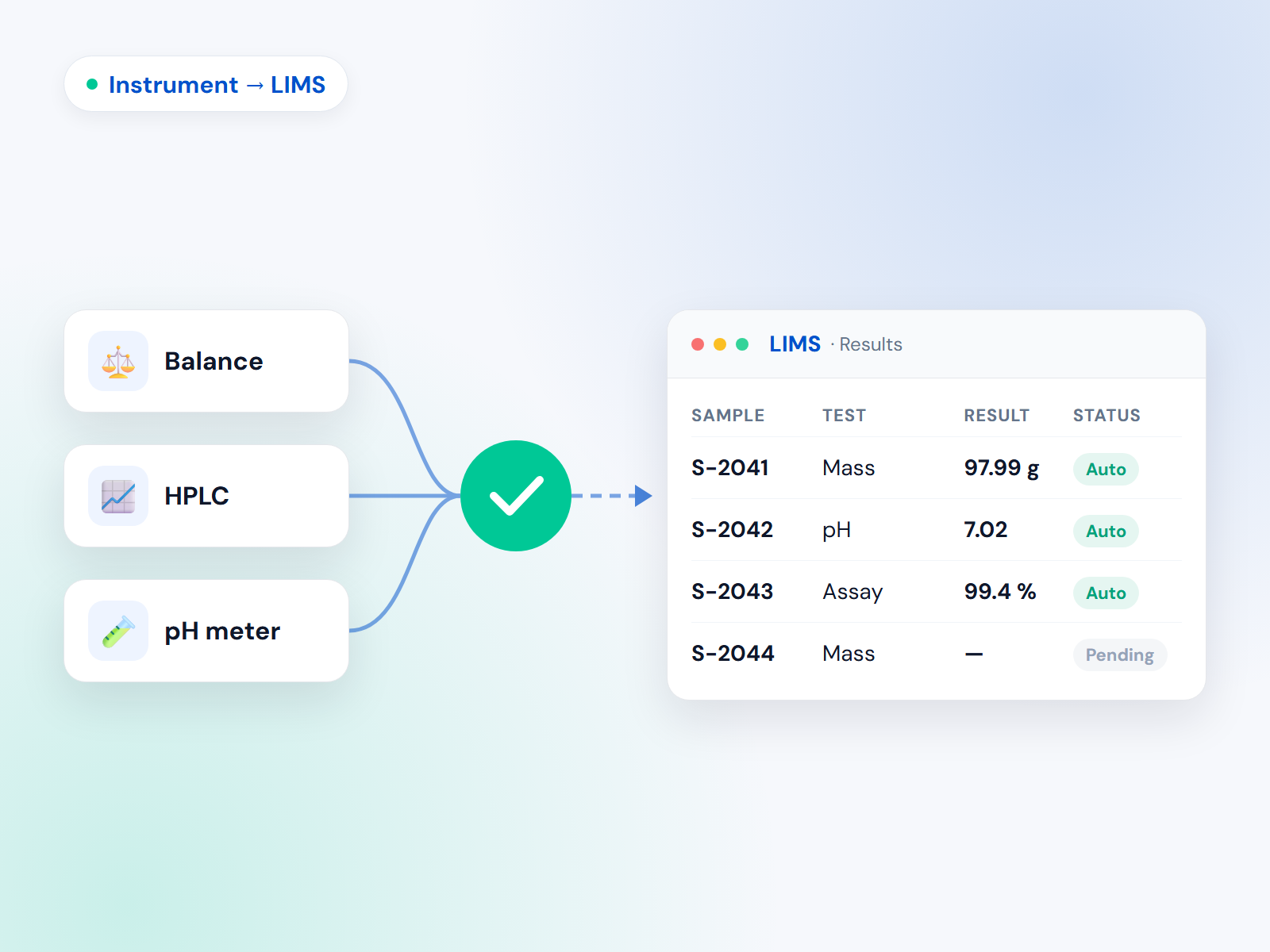Click the pH meter test tube icon
The width and height of the screenshot is (1270, 952).
pyautogui.click(x=118, y=631)
